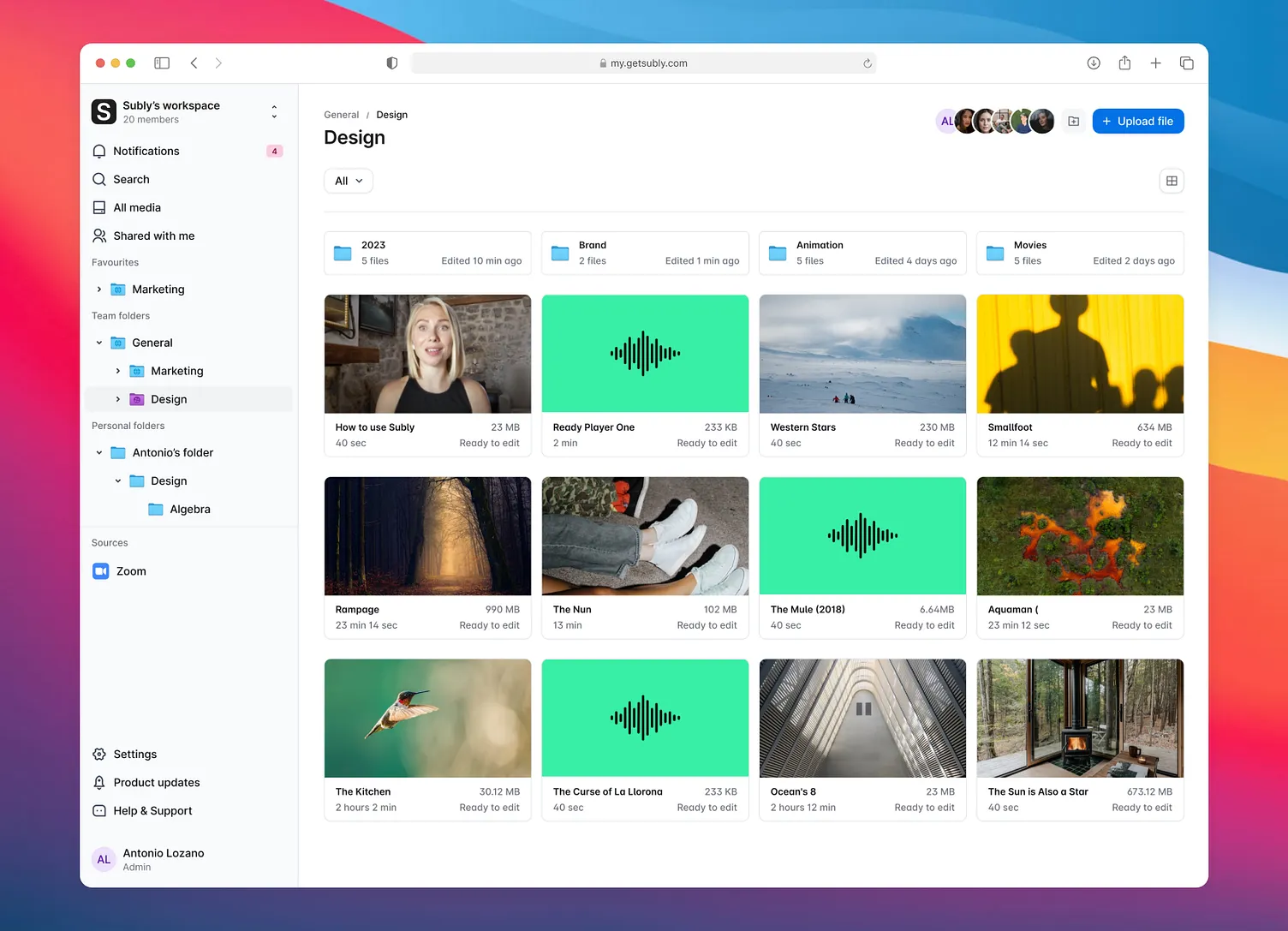Open the Ready Player One audio file
The image size is (1288, 931).
click(645, 354)
